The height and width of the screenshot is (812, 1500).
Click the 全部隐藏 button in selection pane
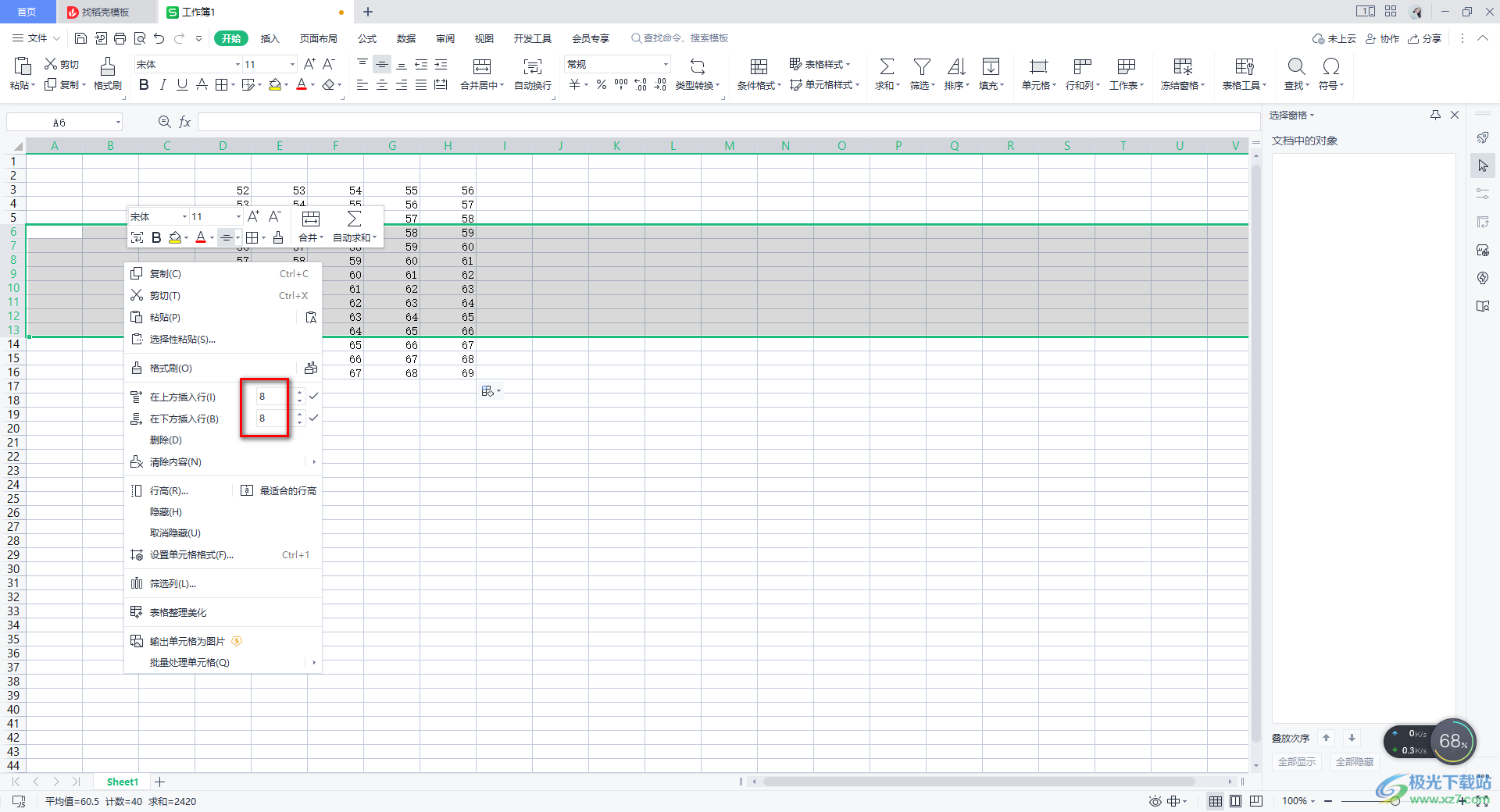tap(1355, 762)
